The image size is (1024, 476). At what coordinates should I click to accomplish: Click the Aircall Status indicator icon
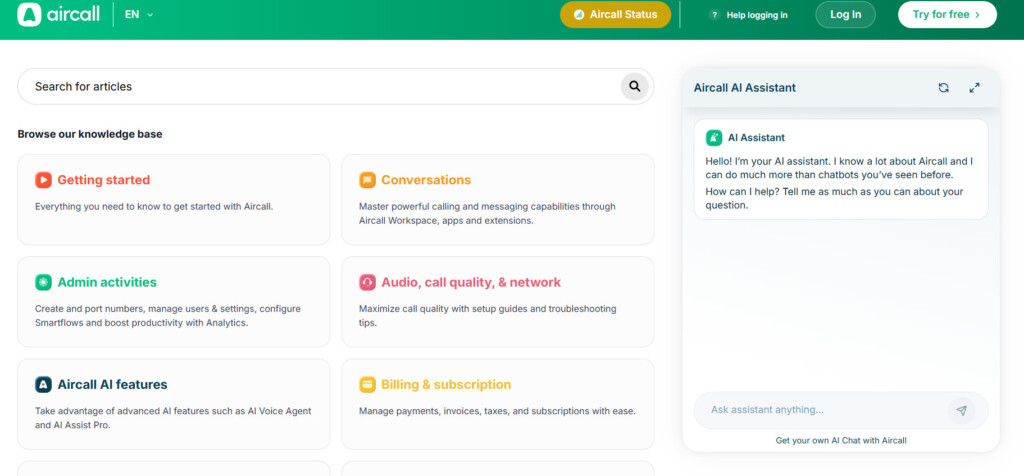click(x=579, y=14)
